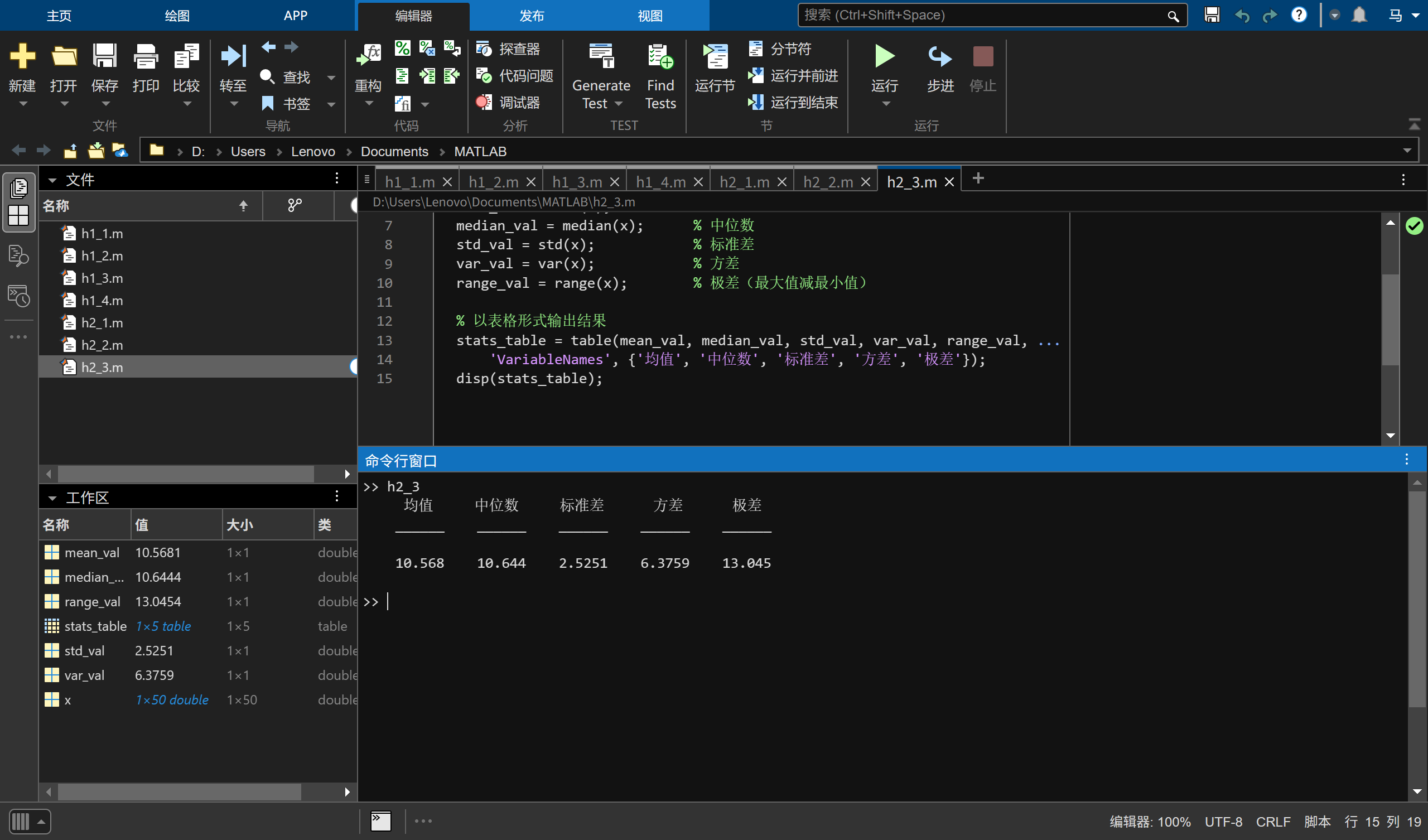Image resolution: width=1428 pixels, height=840 pixels.
Task: Click the green Run (运行) button
Action: point(884,57)
